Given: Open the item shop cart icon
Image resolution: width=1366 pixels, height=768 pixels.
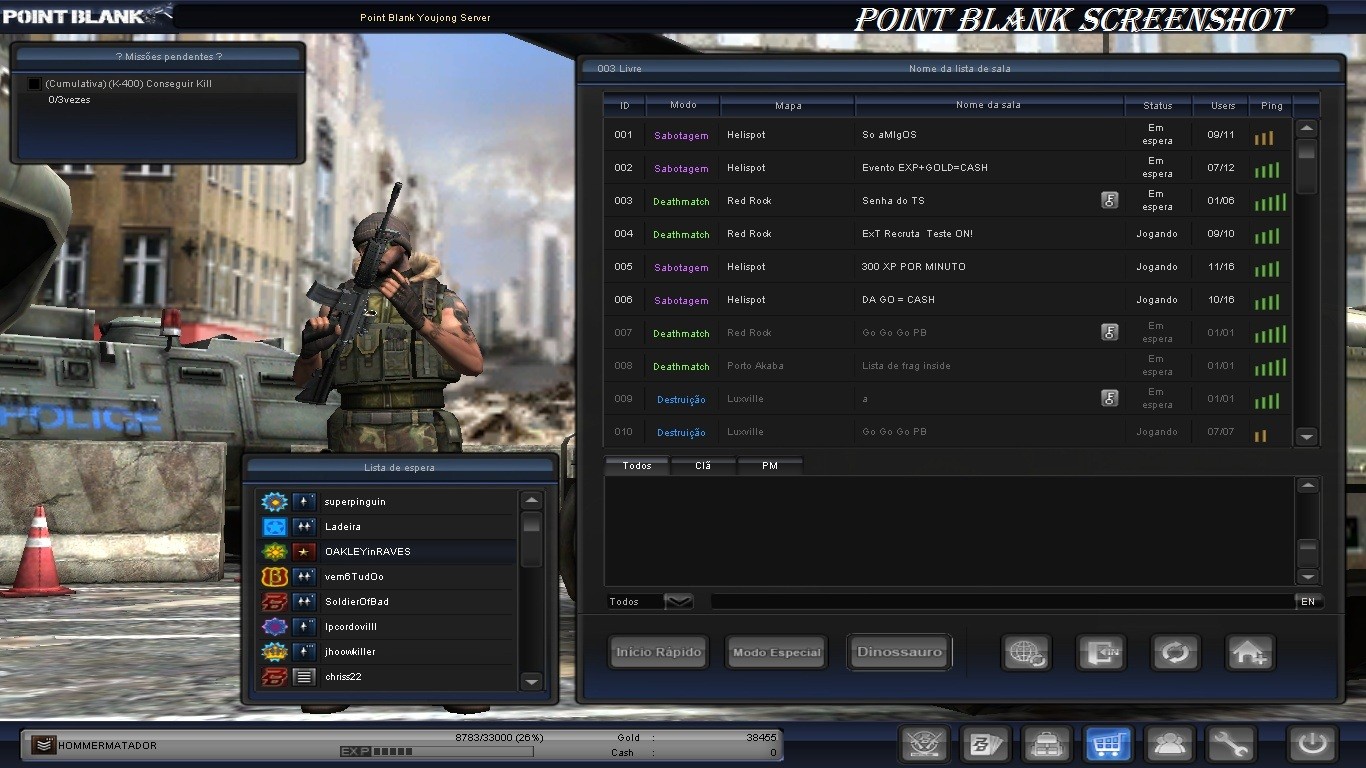Looking at the screenshot, I should point(1108,744).
